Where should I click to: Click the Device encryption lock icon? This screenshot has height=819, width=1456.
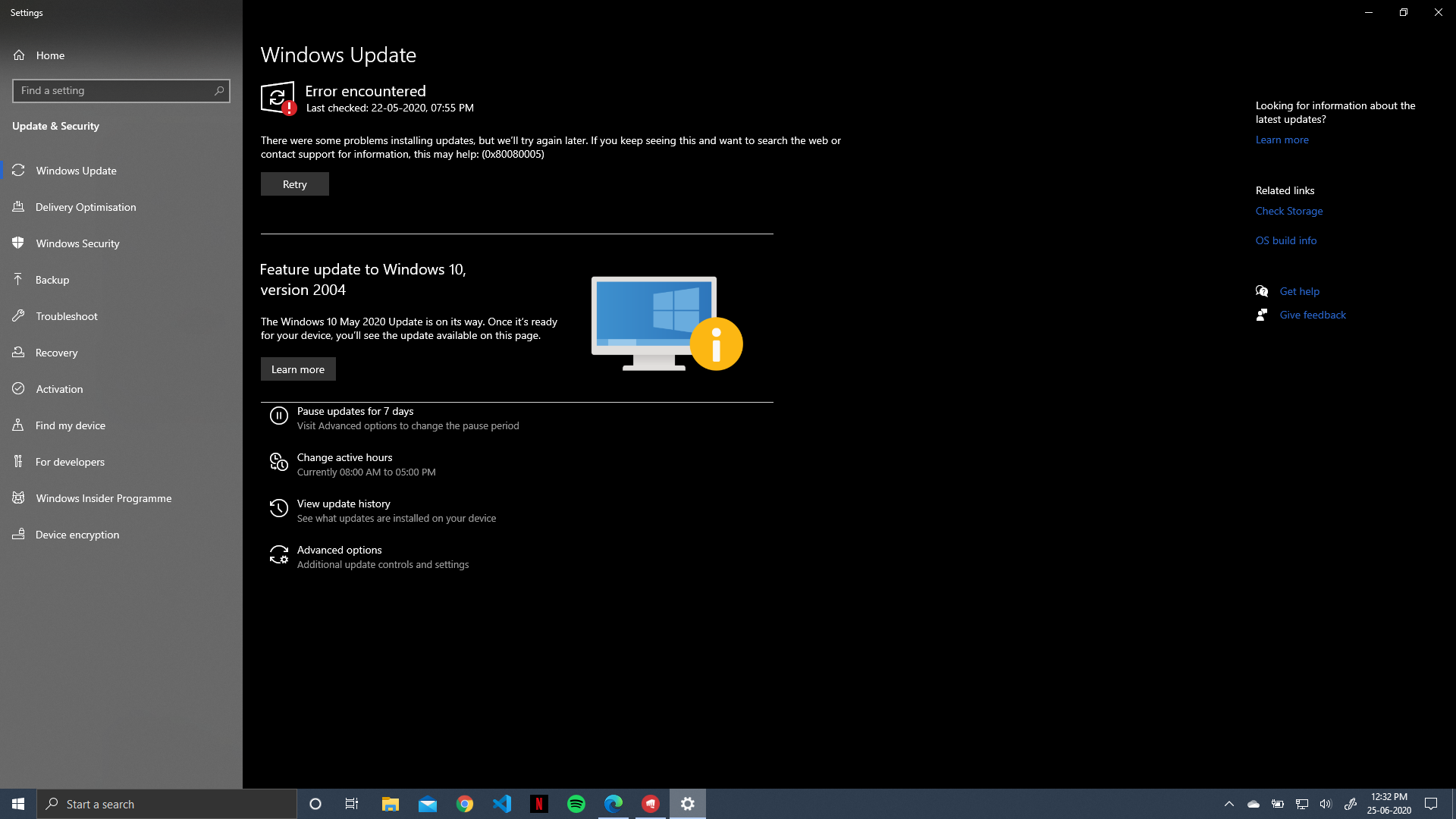click(x=19, y=535)
